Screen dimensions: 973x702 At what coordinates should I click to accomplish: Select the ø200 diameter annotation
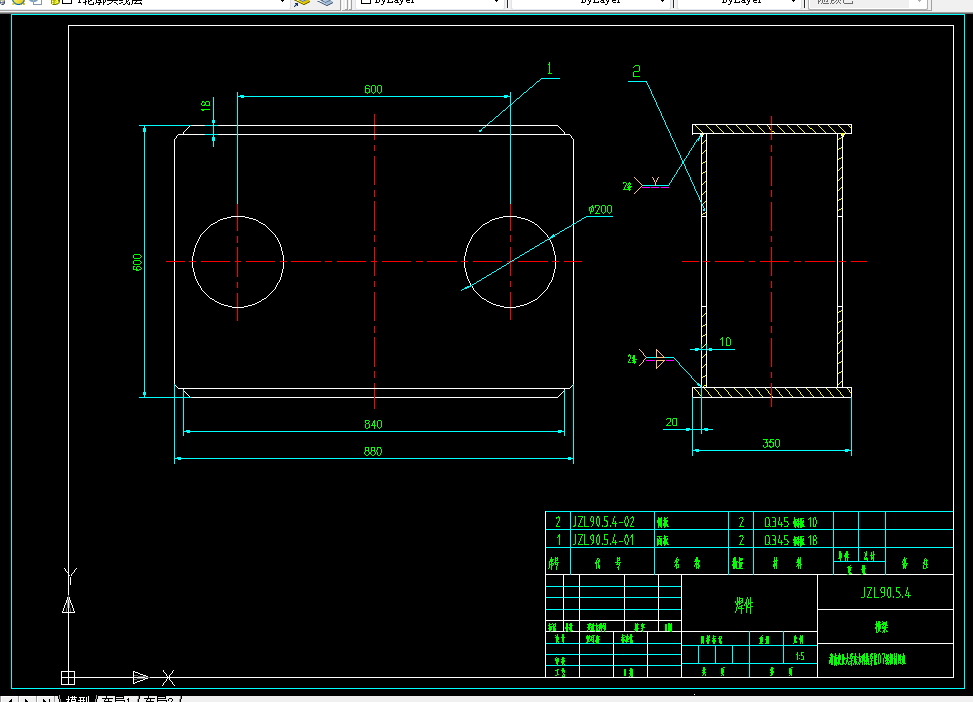(x=600, y=210)
